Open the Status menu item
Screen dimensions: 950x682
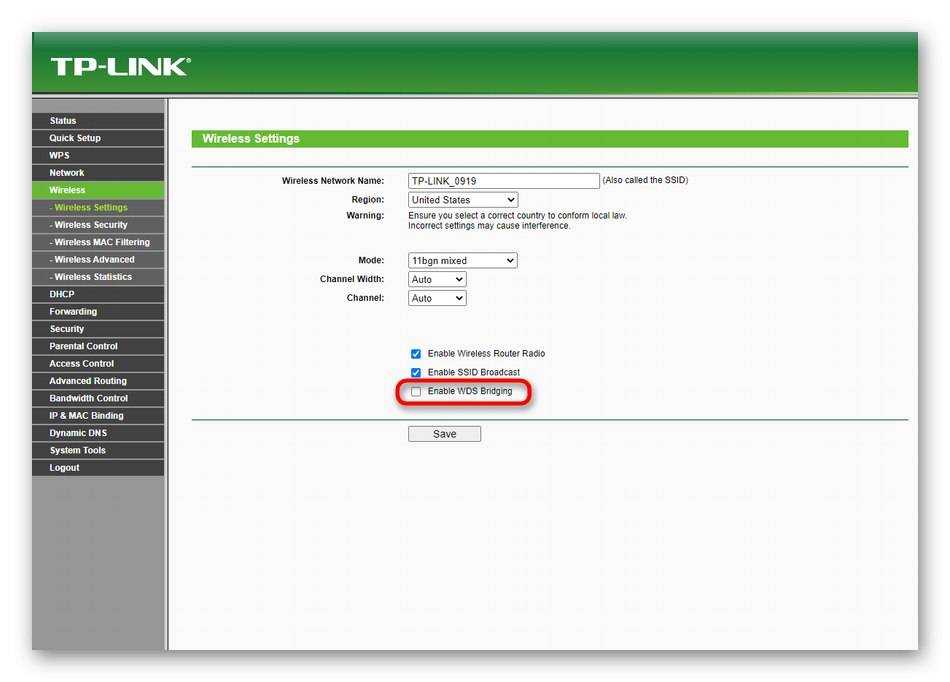point(98,121)
